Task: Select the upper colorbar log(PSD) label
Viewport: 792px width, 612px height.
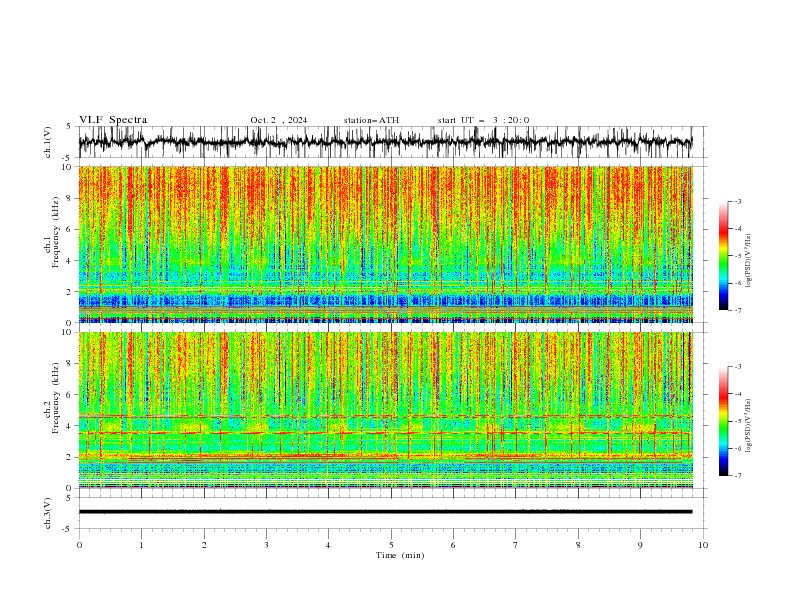Action: click(x=748, y=261)
